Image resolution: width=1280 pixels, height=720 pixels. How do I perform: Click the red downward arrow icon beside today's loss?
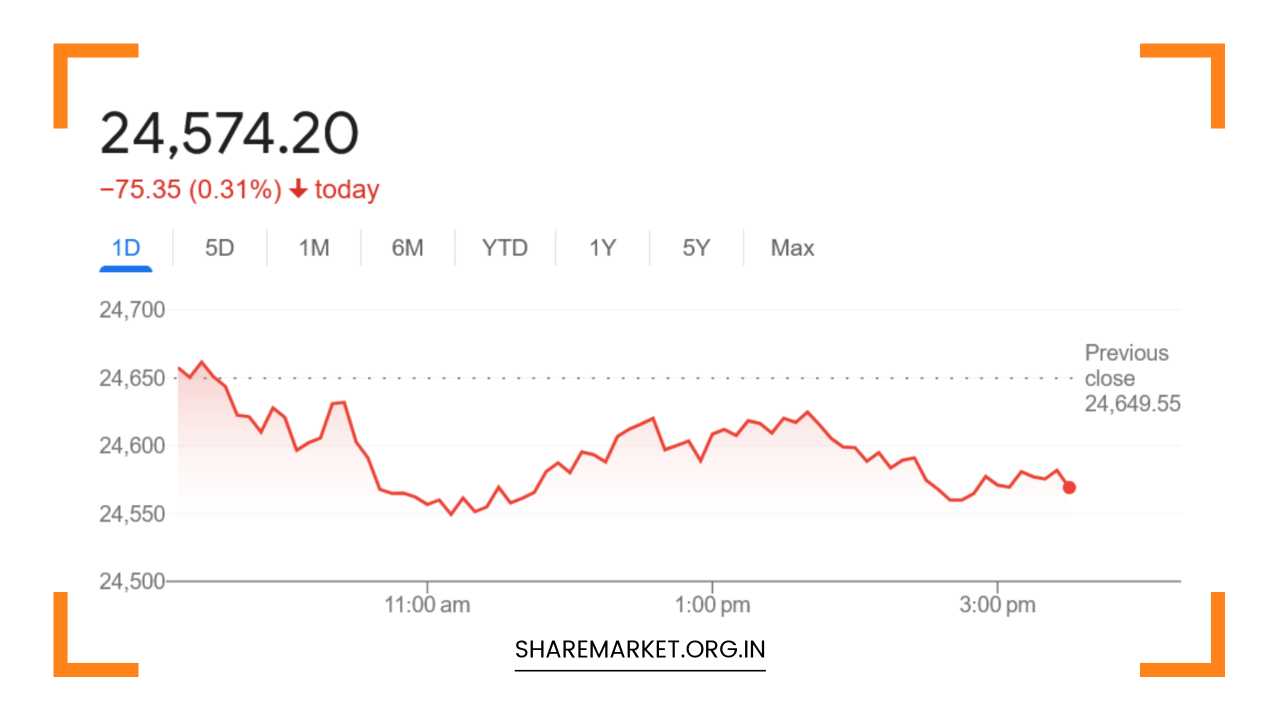click(x=297, y=189)
